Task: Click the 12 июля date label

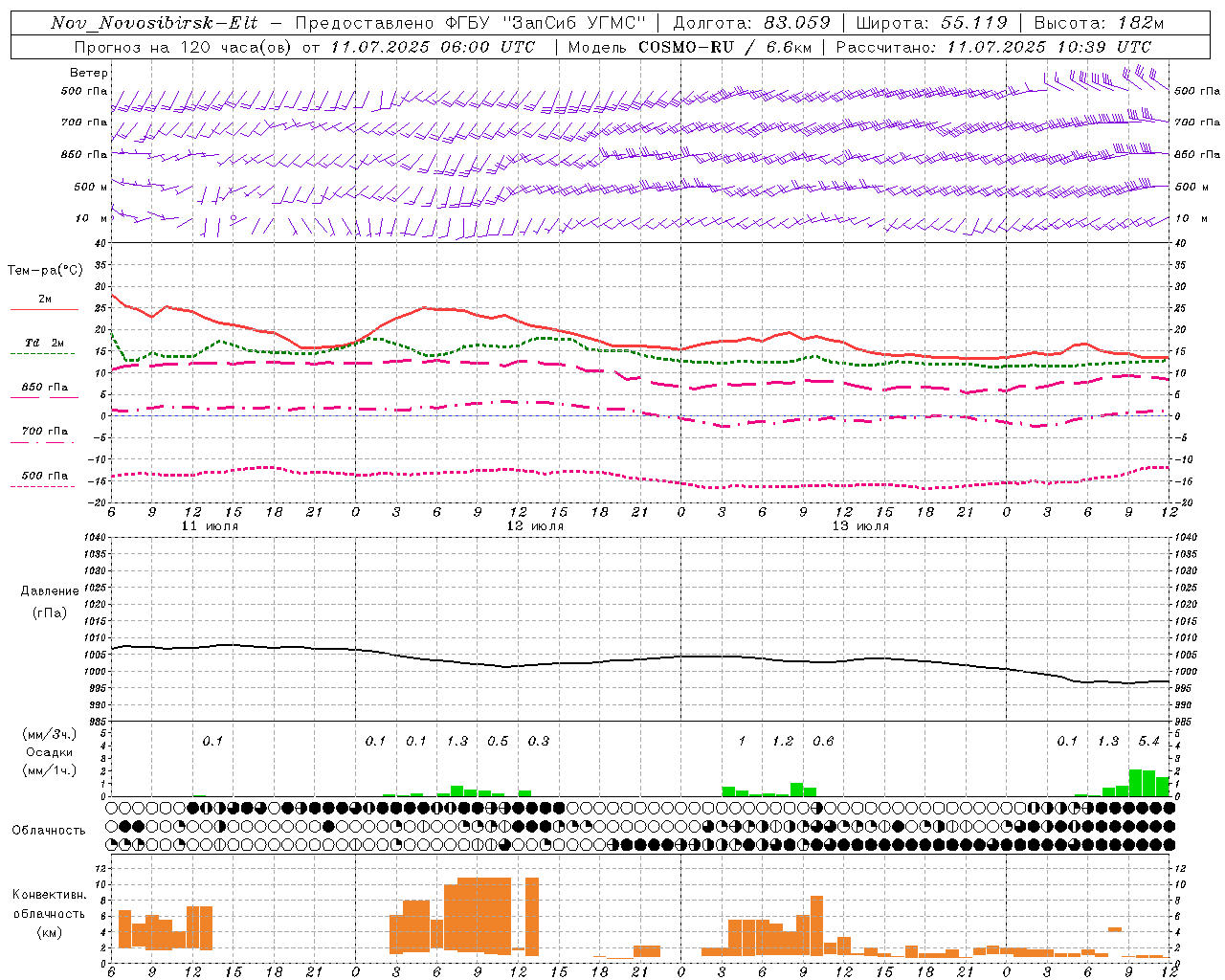Action: pyautogui.click(x=535, y=526)
